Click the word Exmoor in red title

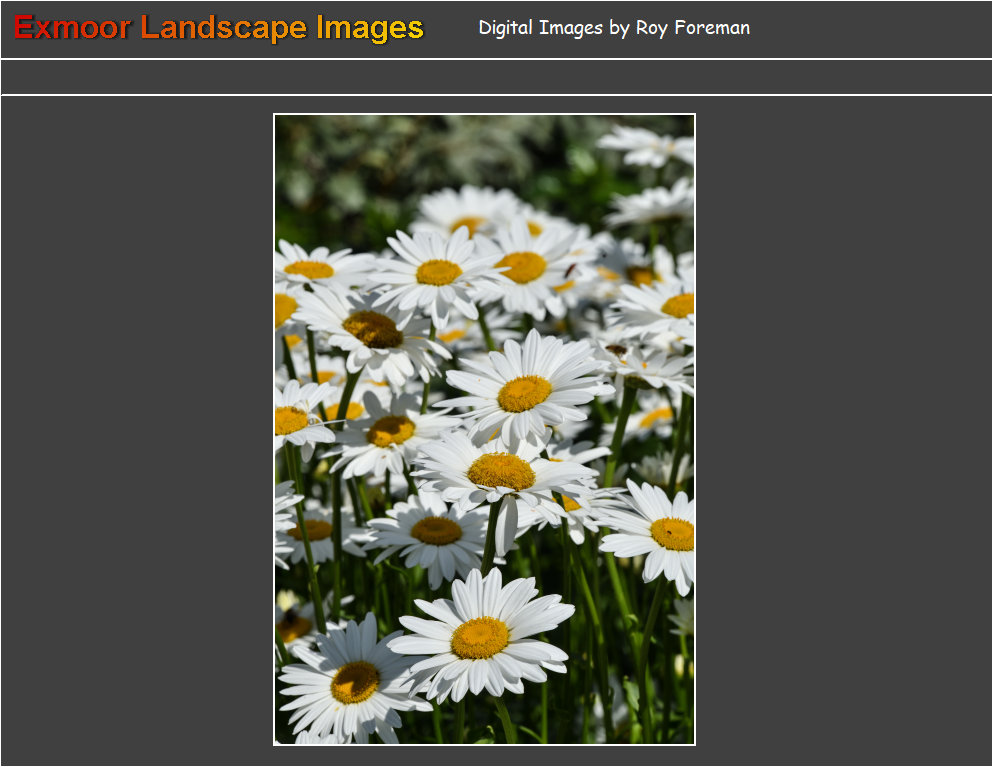pyautogui.click(x=72, y=28)
